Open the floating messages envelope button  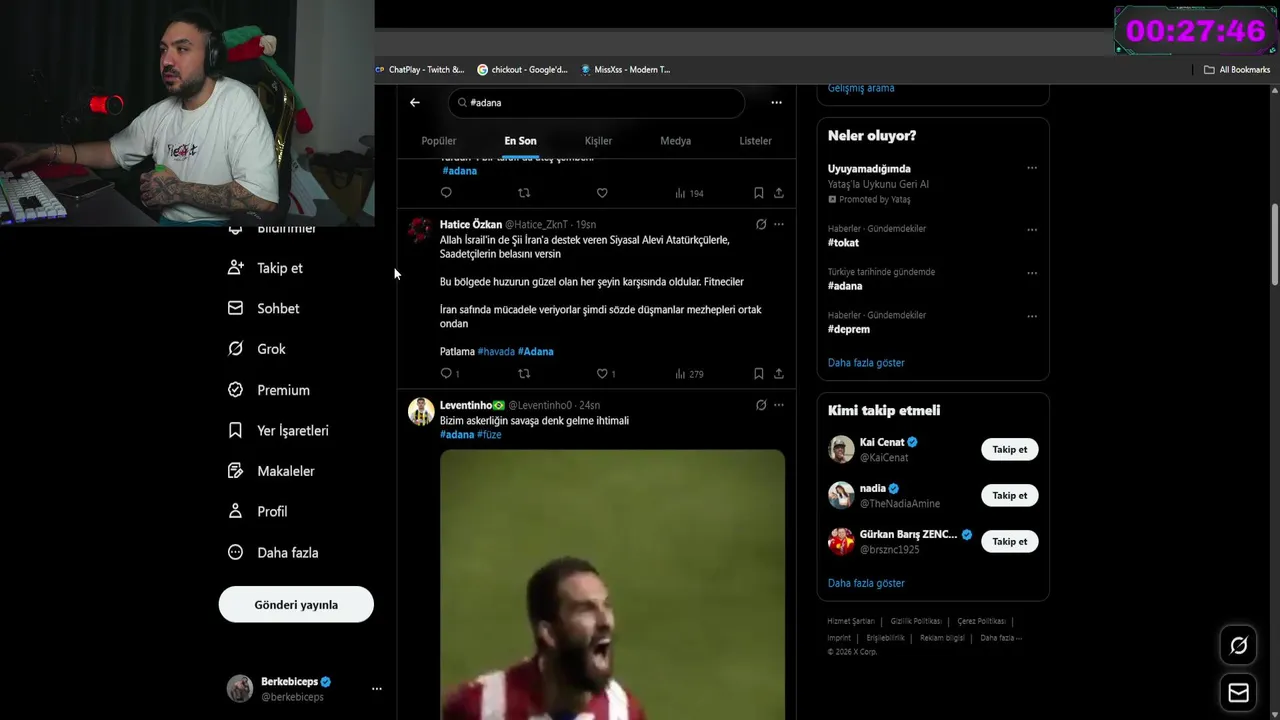(x=1238, y=693)
